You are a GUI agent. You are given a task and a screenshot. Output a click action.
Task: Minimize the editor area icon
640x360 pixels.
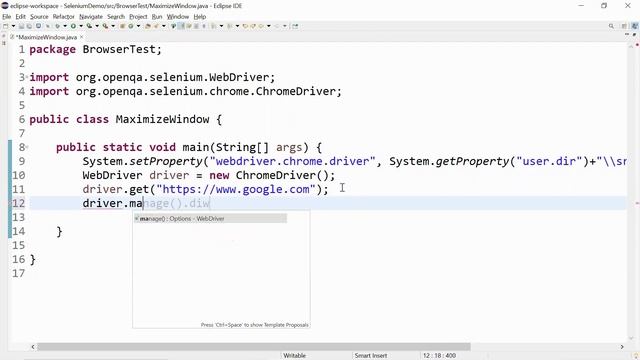pos(627,35)
